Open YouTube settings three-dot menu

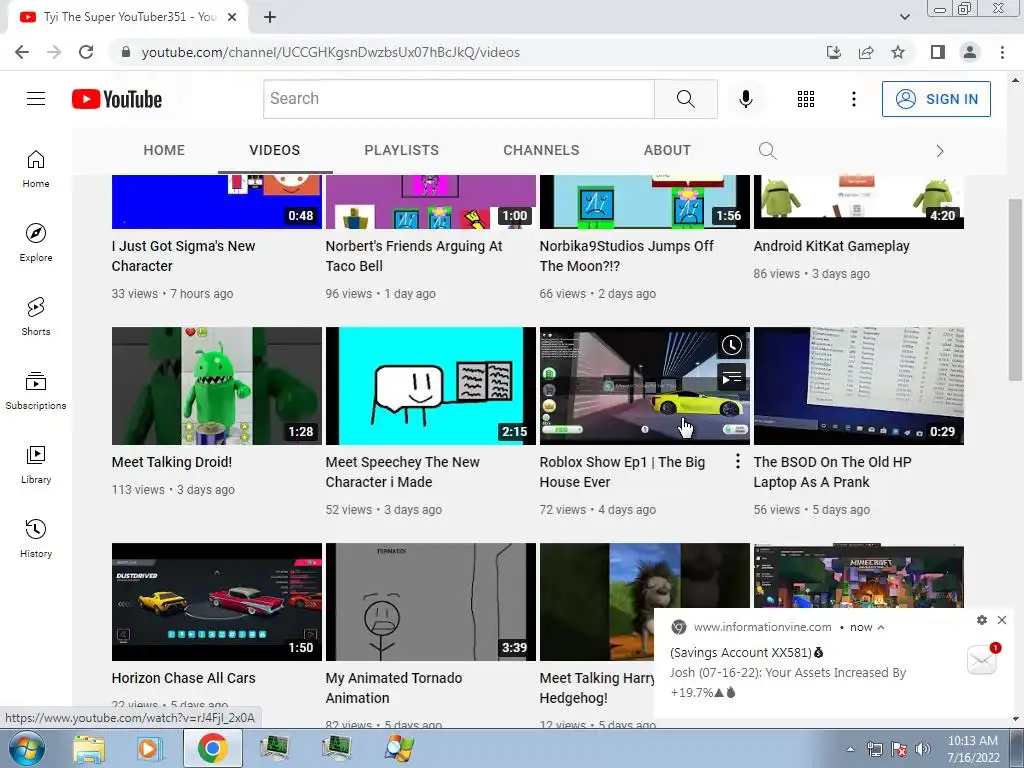pyautogui.click(x=854, y=99)
